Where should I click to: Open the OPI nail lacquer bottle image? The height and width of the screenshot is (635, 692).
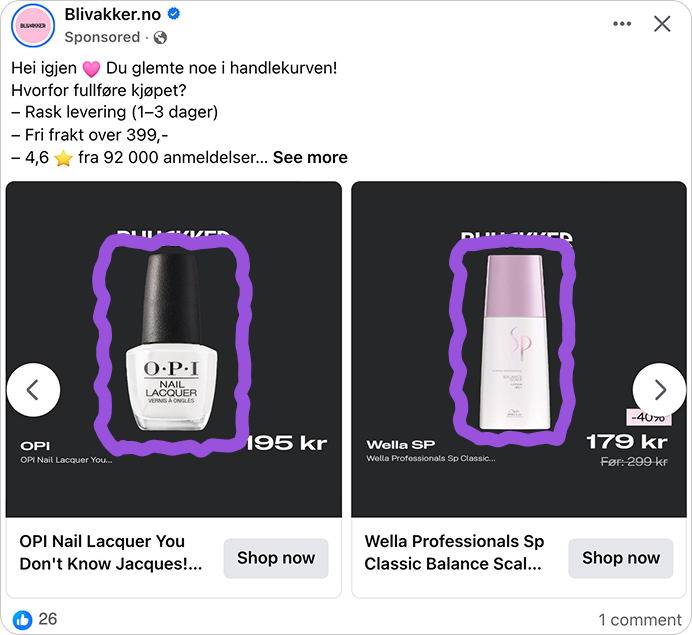point(171,340)
